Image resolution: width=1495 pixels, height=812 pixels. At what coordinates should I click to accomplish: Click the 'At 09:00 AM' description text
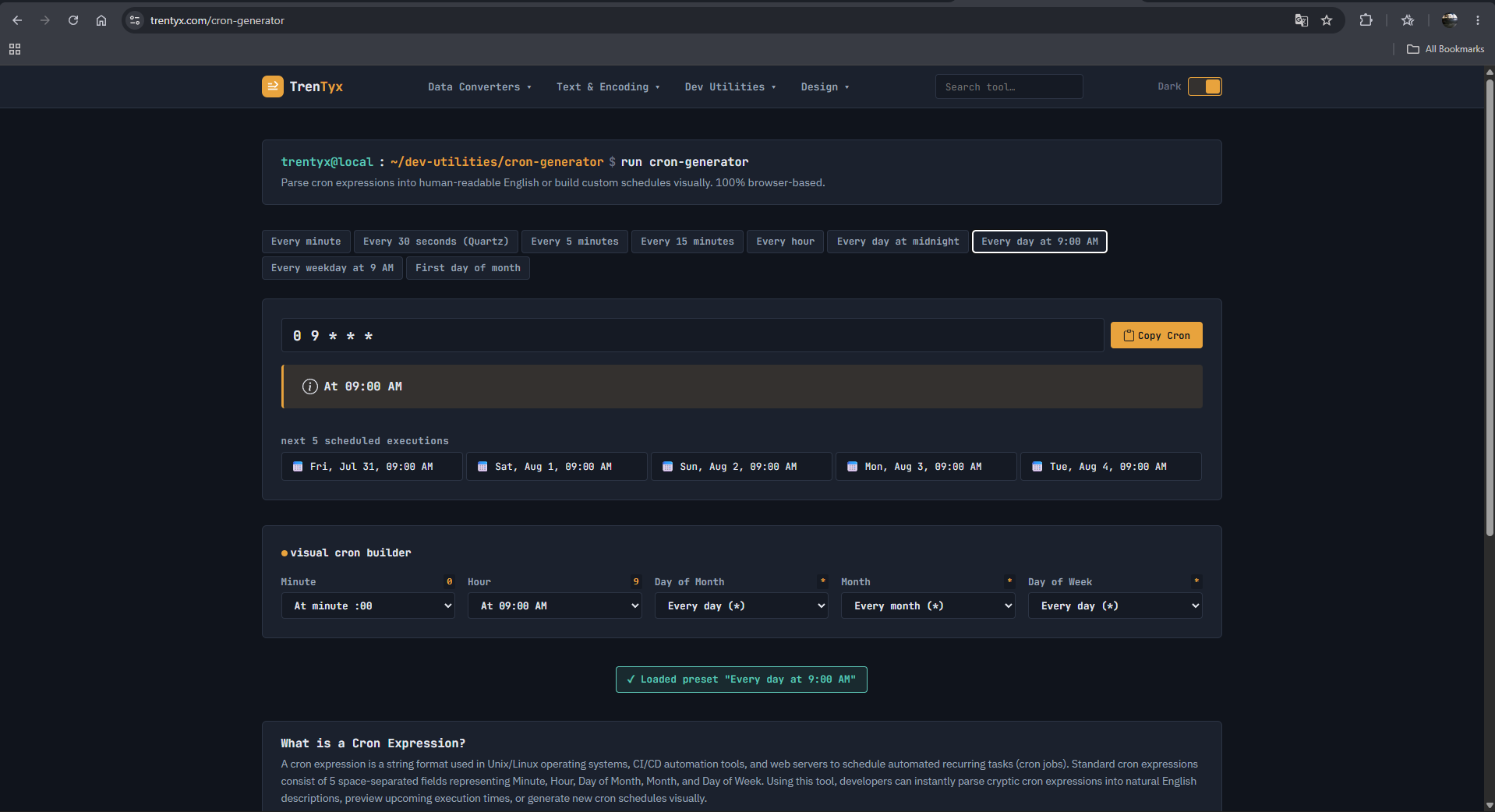tap(362, 387)
